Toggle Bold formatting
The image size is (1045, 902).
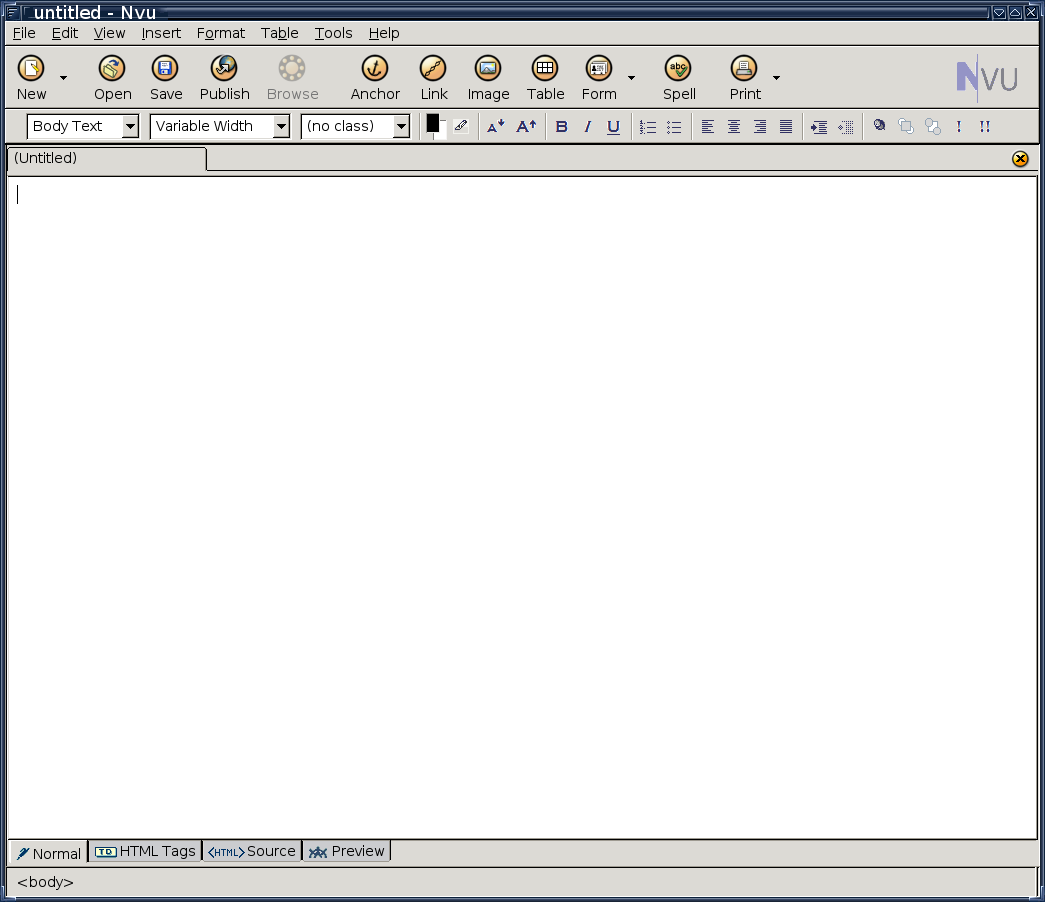(561, 126)
